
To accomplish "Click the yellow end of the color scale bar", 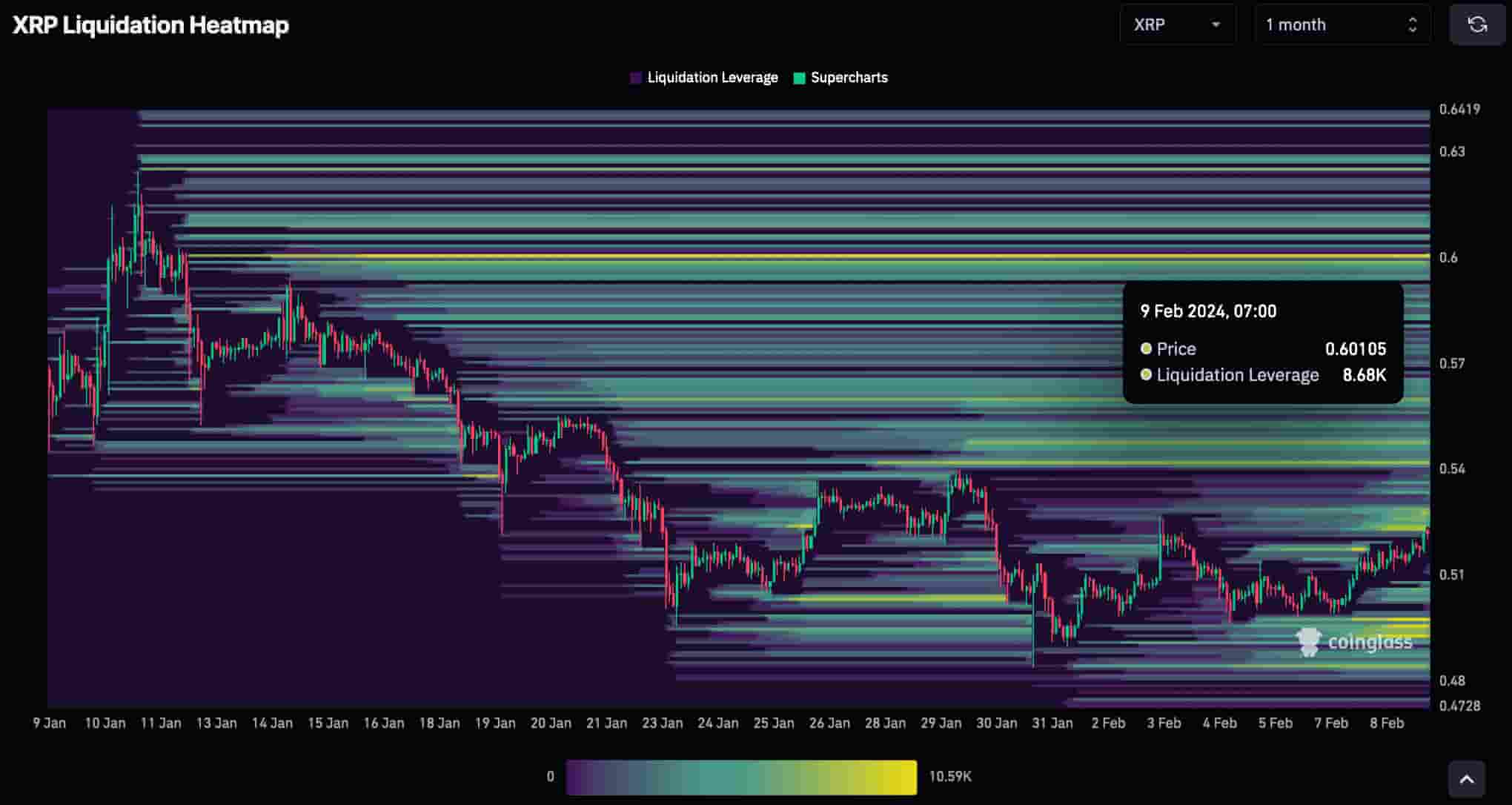I will pos(906,777).
